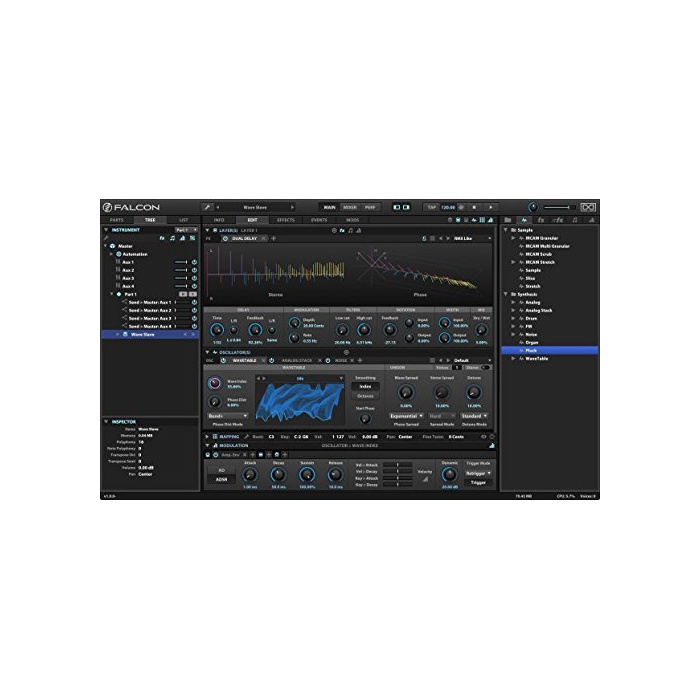This screenshot has width=700, height=700.
Task: Switch to the Parts tab
Action: click(117, 220)
